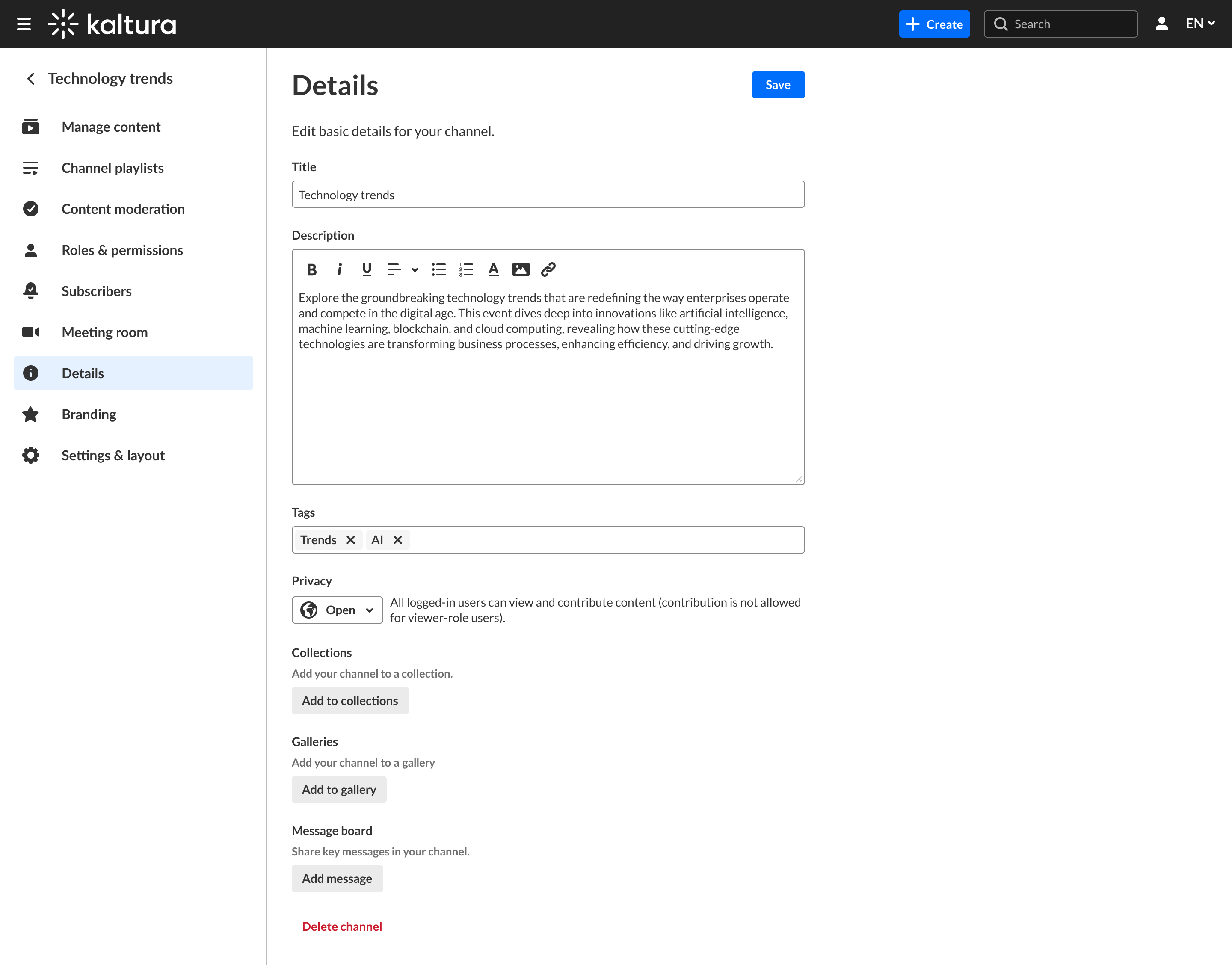Remove the AI tag

[x=398, y=539]
